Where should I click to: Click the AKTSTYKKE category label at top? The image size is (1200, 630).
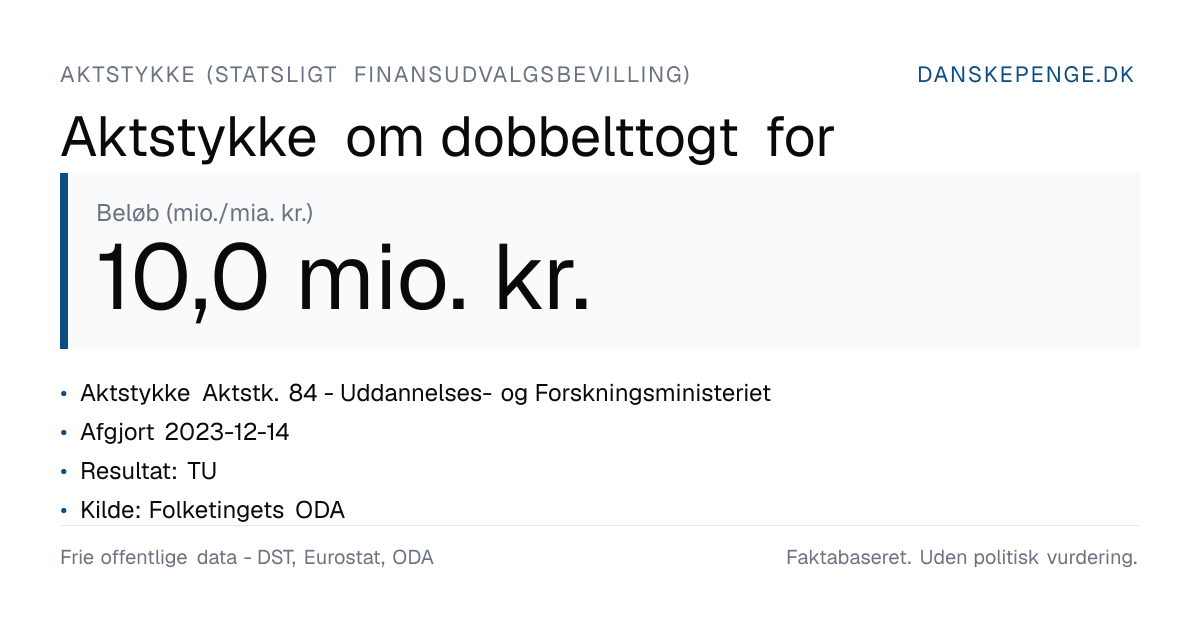(x=127, y=75)
